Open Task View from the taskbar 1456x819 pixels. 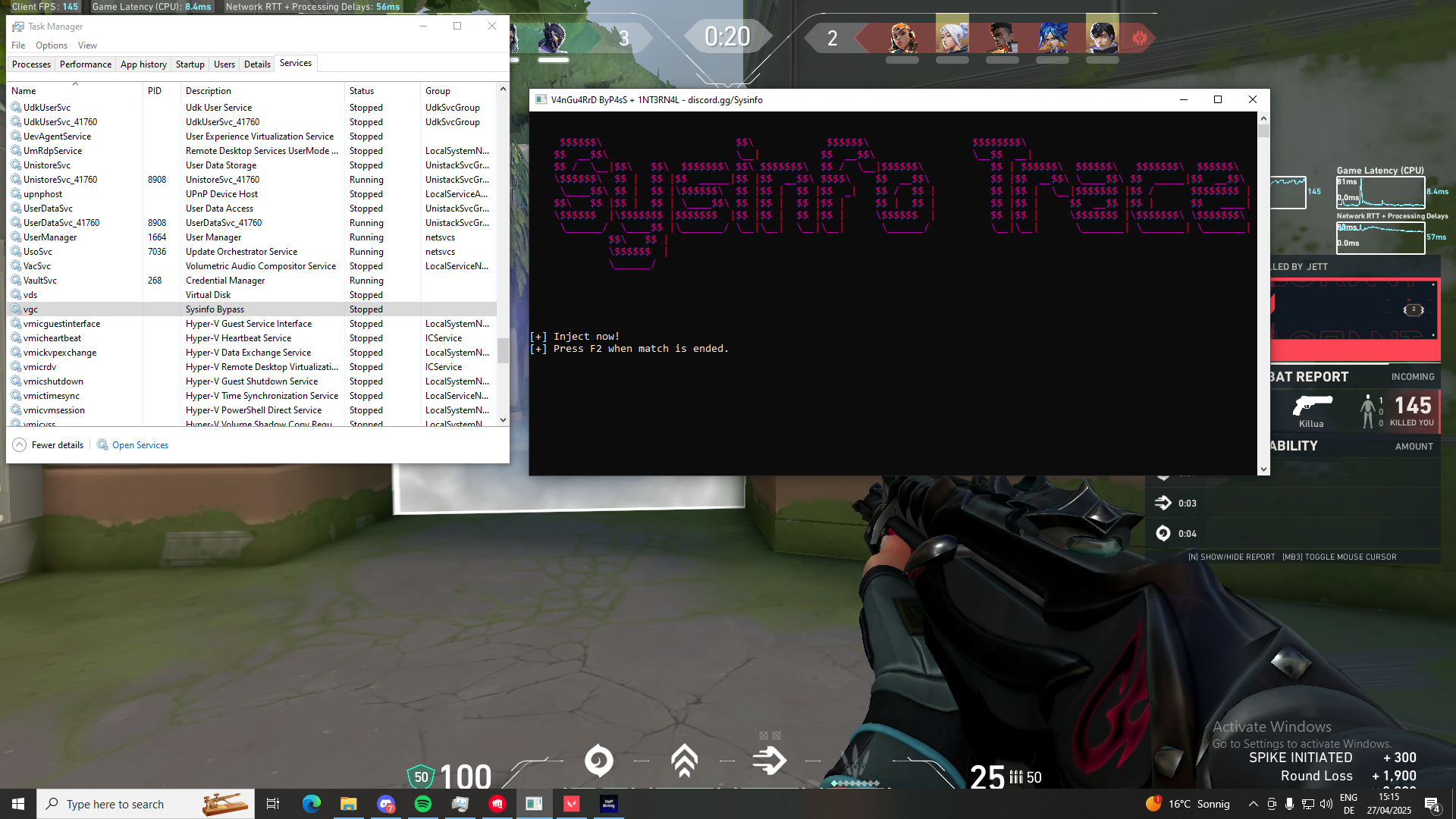[273, 804]
